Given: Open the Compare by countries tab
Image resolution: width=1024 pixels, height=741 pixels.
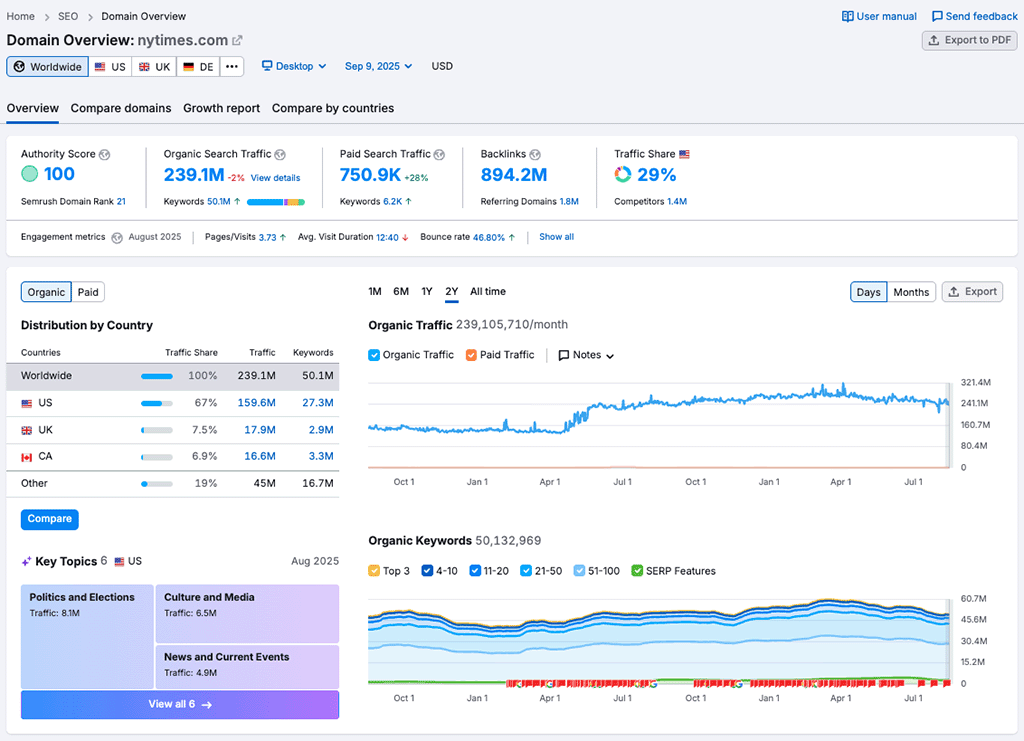Looking at the screenshot, I should (333, 108).
